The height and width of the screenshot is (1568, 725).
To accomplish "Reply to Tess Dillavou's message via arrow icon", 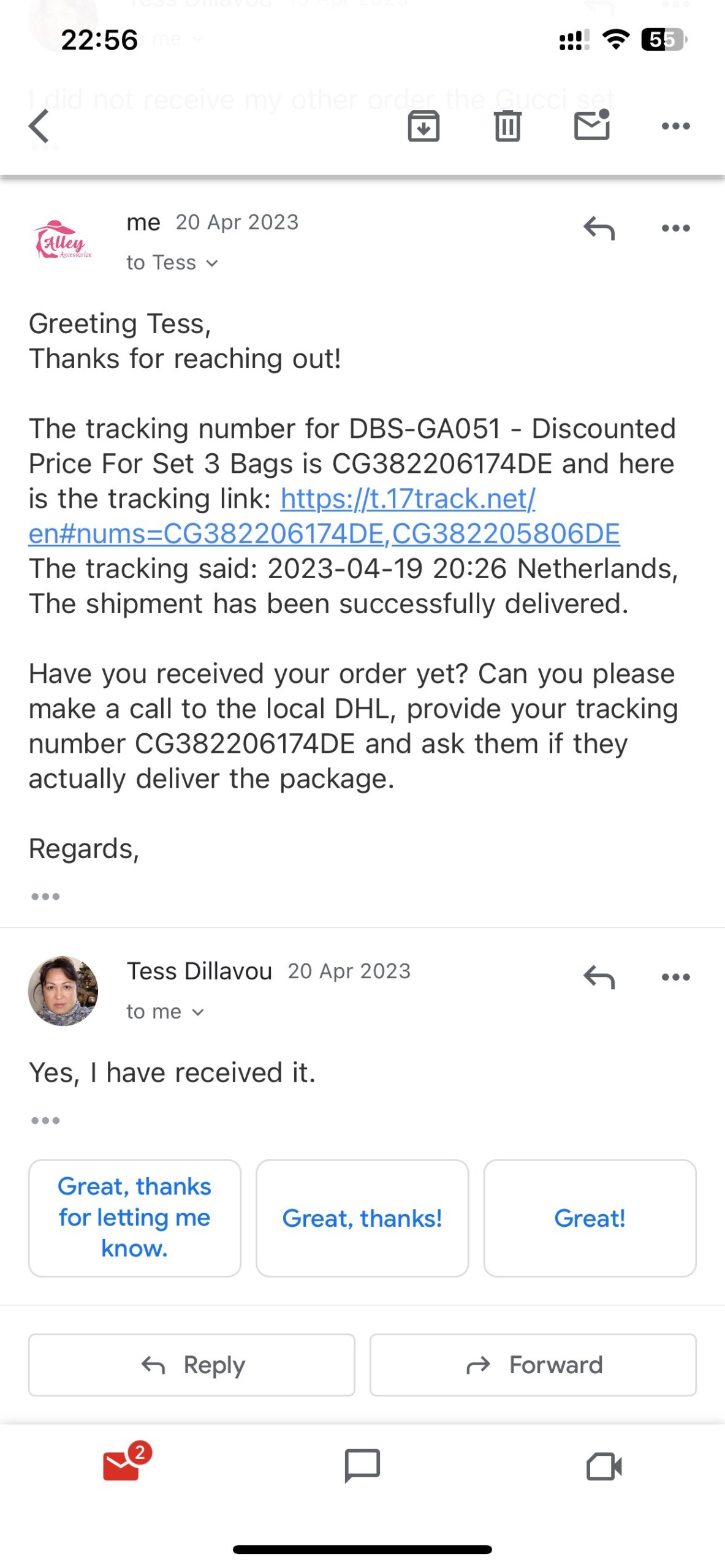I will pos(599,978).
